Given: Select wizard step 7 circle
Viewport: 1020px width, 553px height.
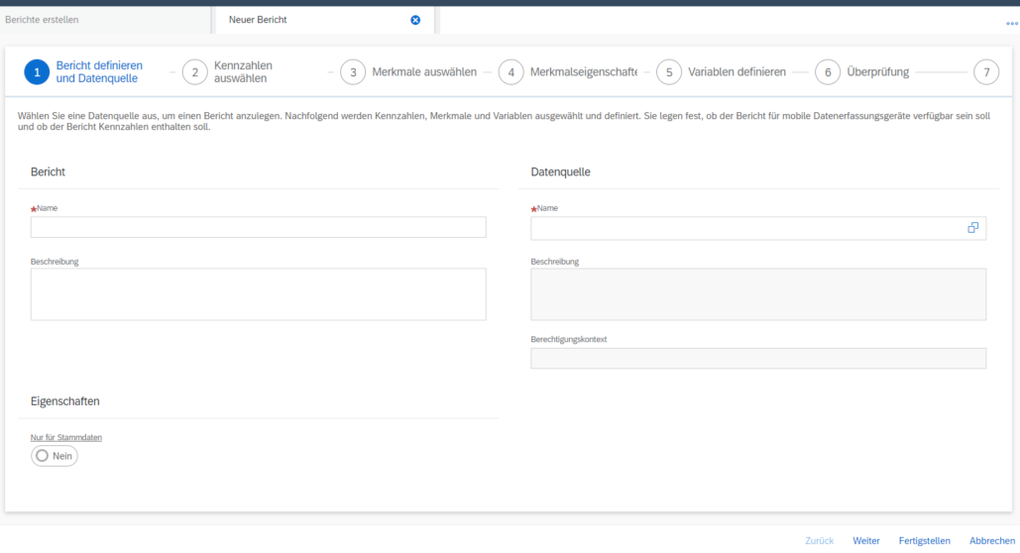Looking at the screenshot, I should pos(986,72).
